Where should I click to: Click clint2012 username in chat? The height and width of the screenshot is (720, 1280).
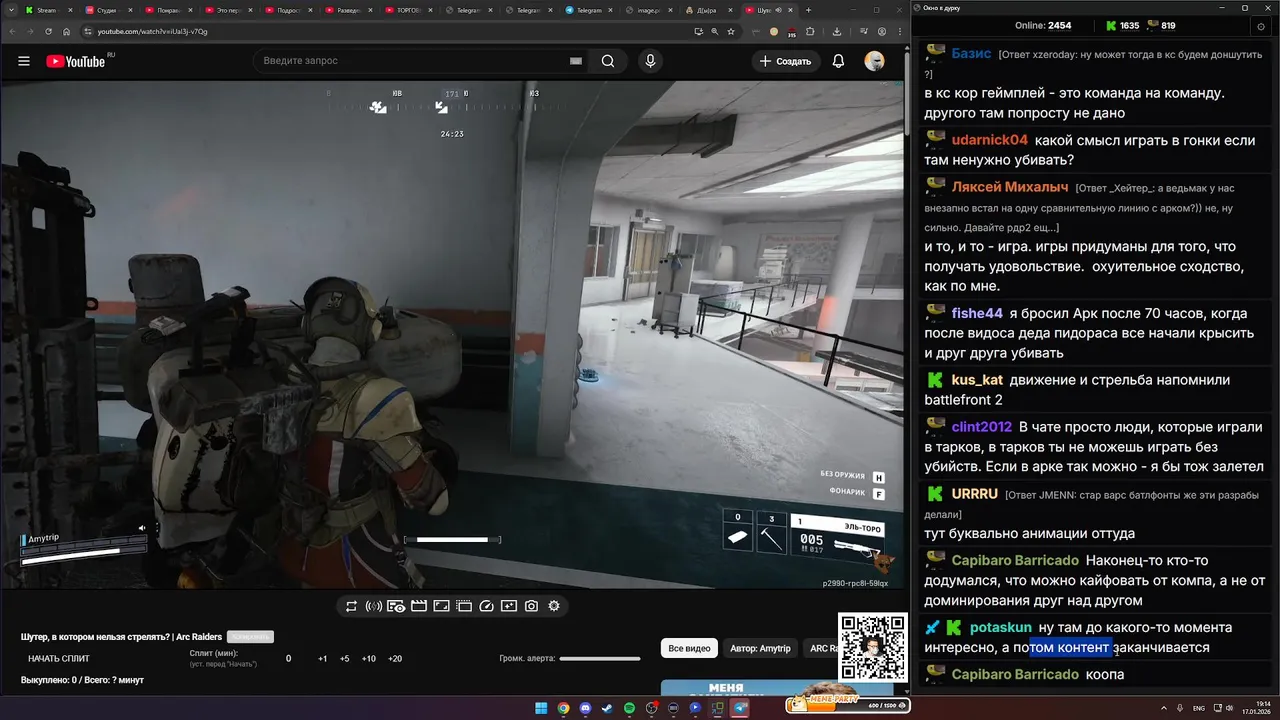tap(981, 427)
